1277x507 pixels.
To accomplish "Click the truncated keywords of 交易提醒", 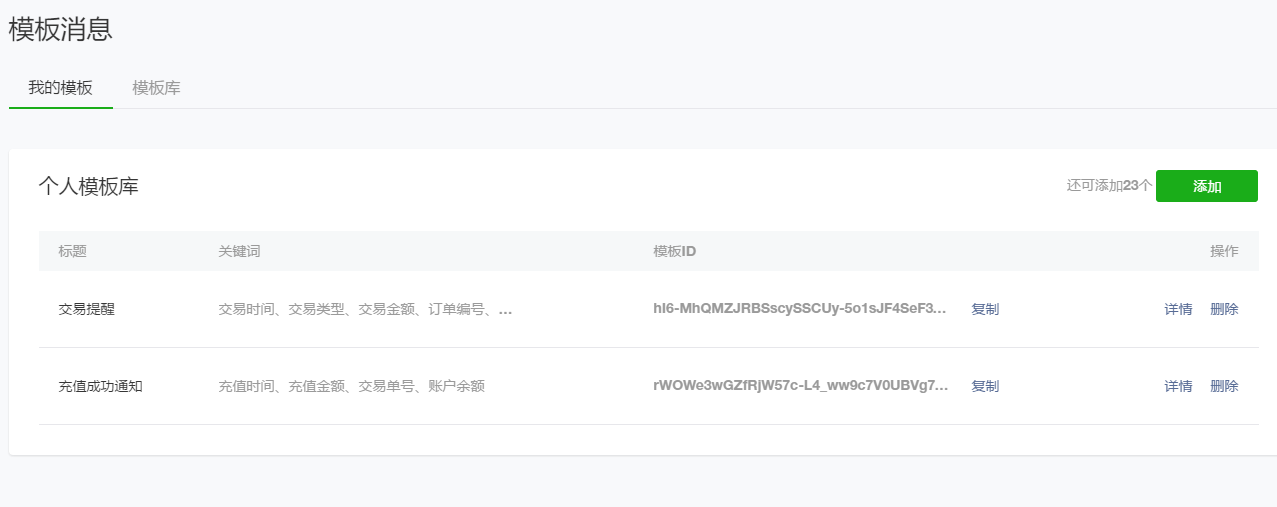I will (365, 309).
